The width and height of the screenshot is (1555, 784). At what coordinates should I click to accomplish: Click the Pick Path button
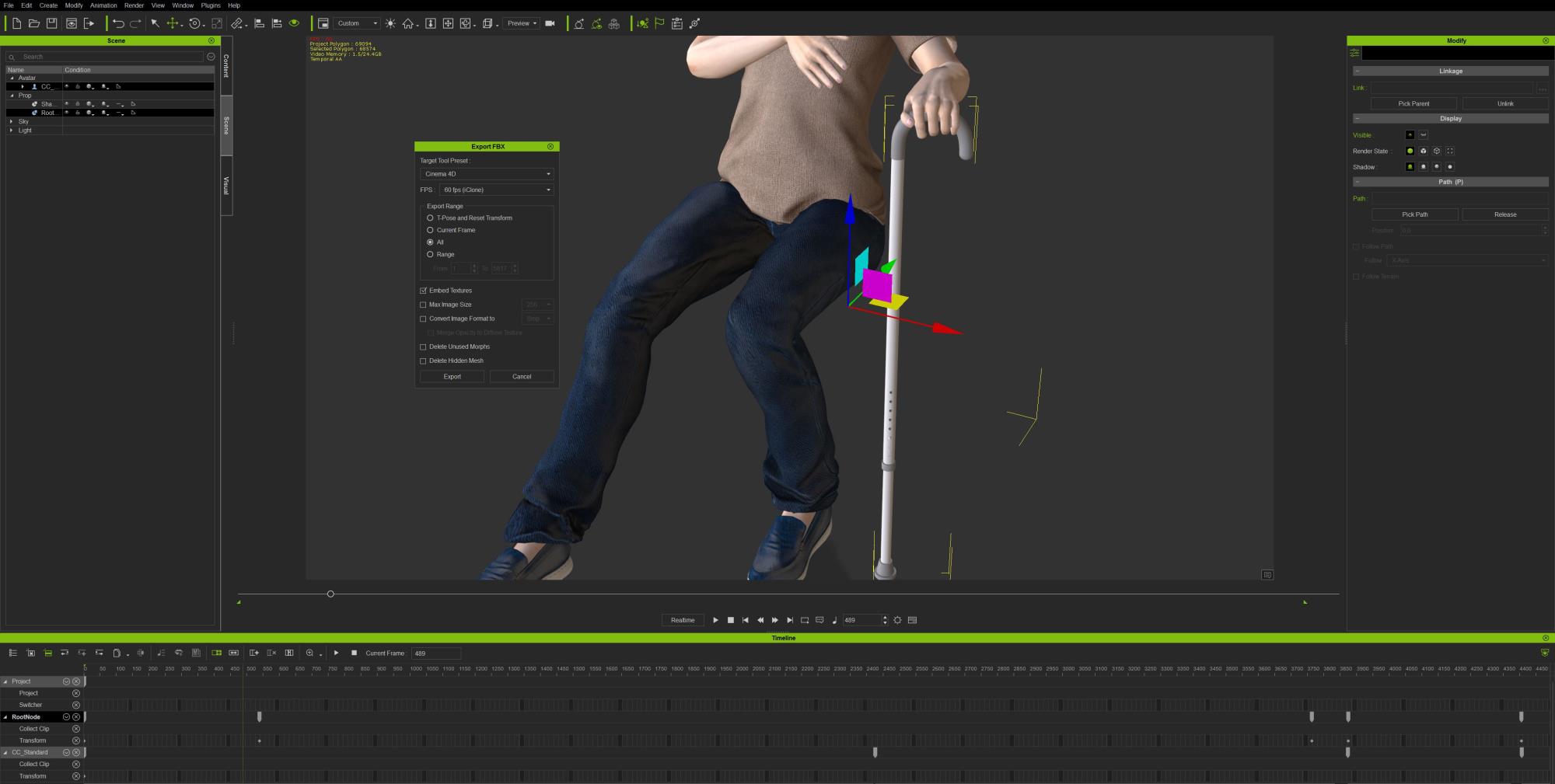pos(1414,214)
